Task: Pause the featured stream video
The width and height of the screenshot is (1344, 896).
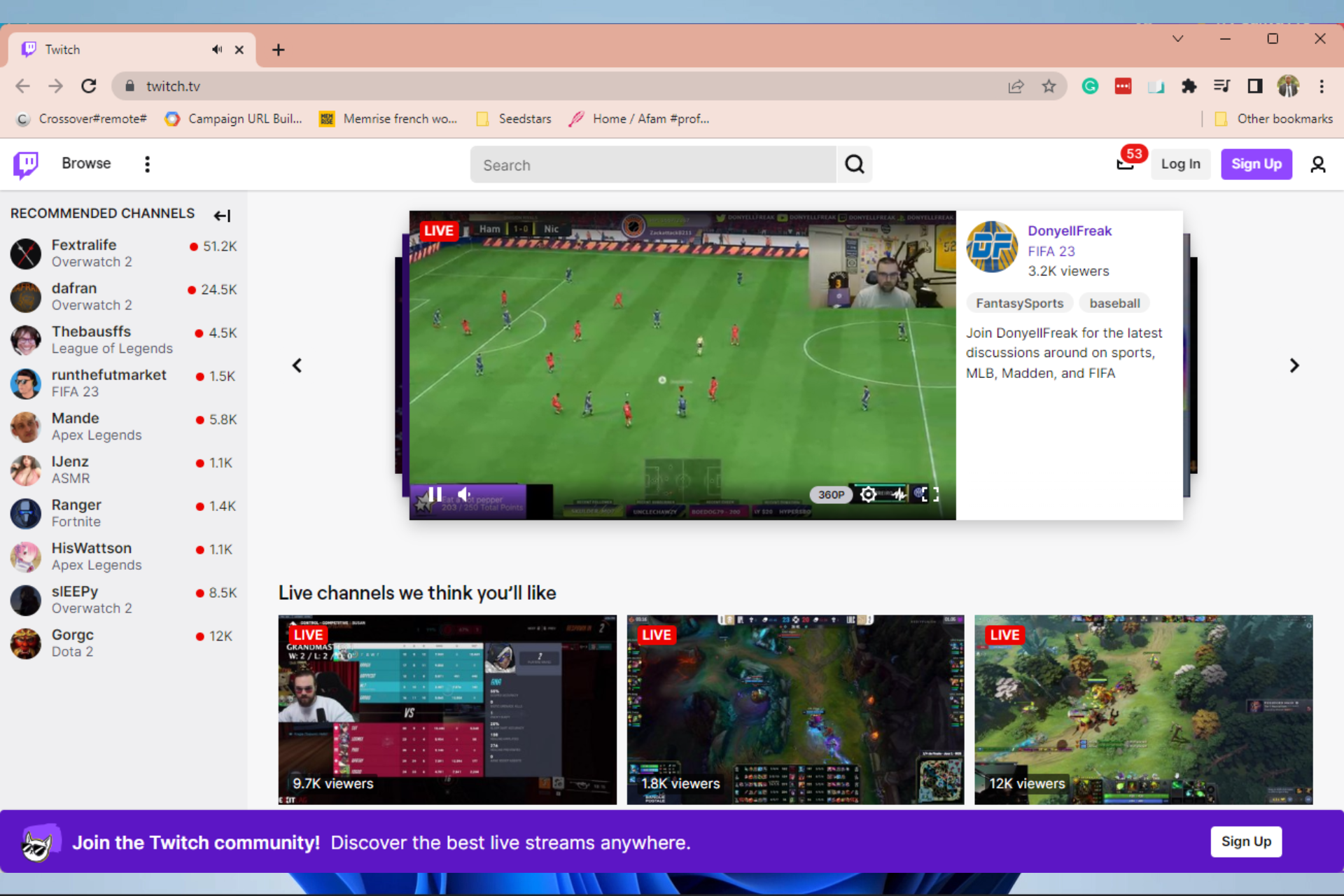Action: tap(435, 494)
